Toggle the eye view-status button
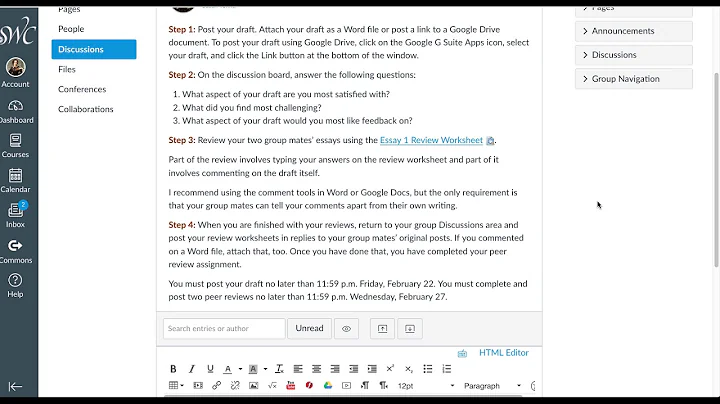The height and width of the screenshot is (404, 720). (346, 328)
